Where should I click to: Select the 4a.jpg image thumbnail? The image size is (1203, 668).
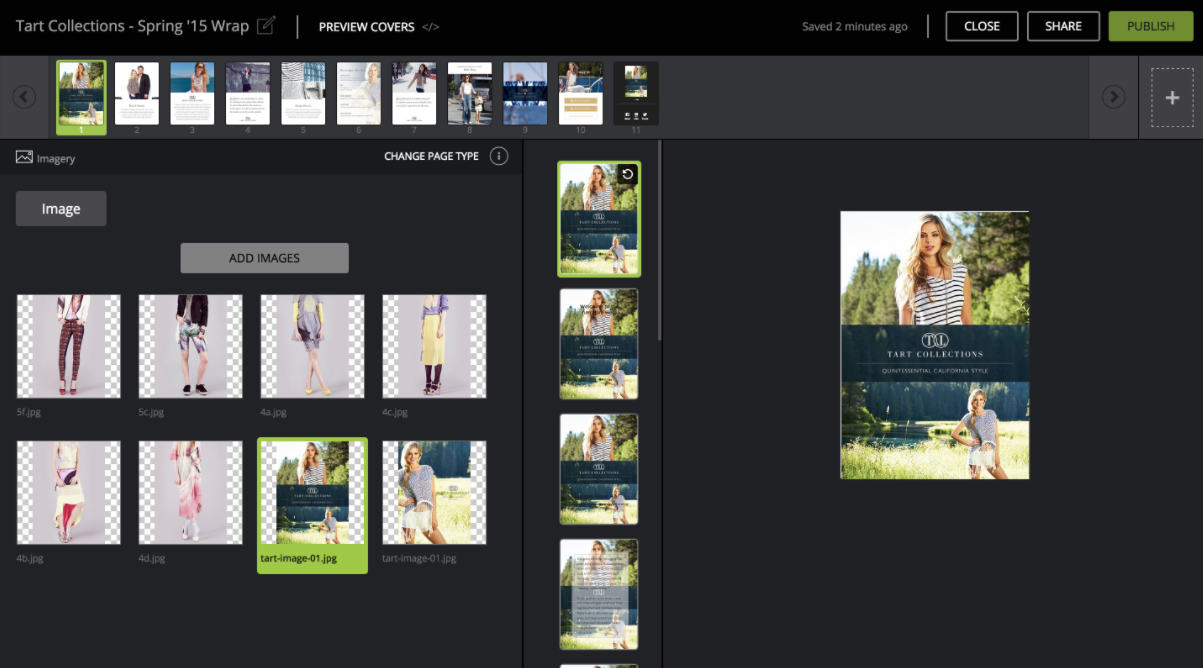click(x=313, y=346)
